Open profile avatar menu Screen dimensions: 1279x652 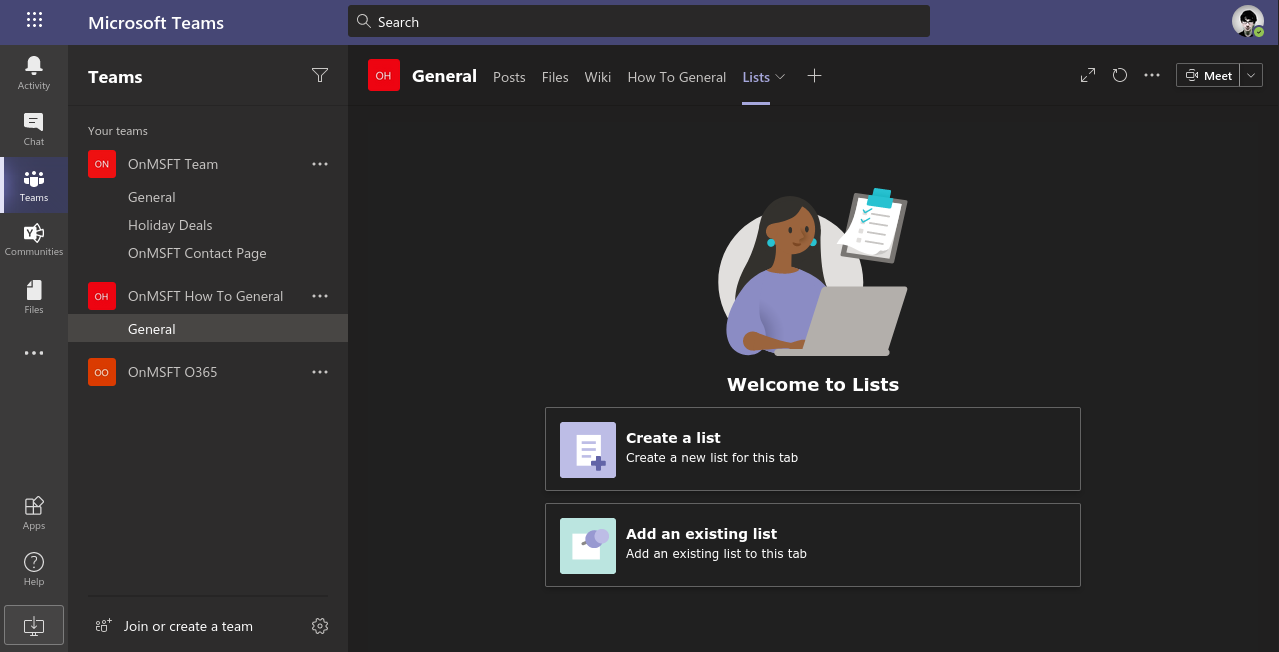point(1247,21)
